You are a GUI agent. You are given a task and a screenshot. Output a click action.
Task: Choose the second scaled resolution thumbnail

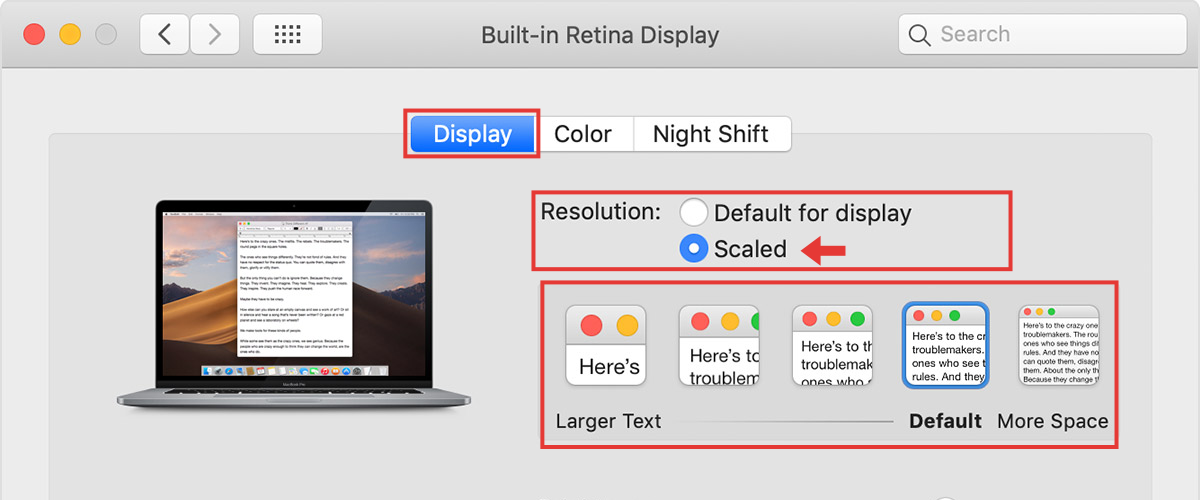click(719, 345)
